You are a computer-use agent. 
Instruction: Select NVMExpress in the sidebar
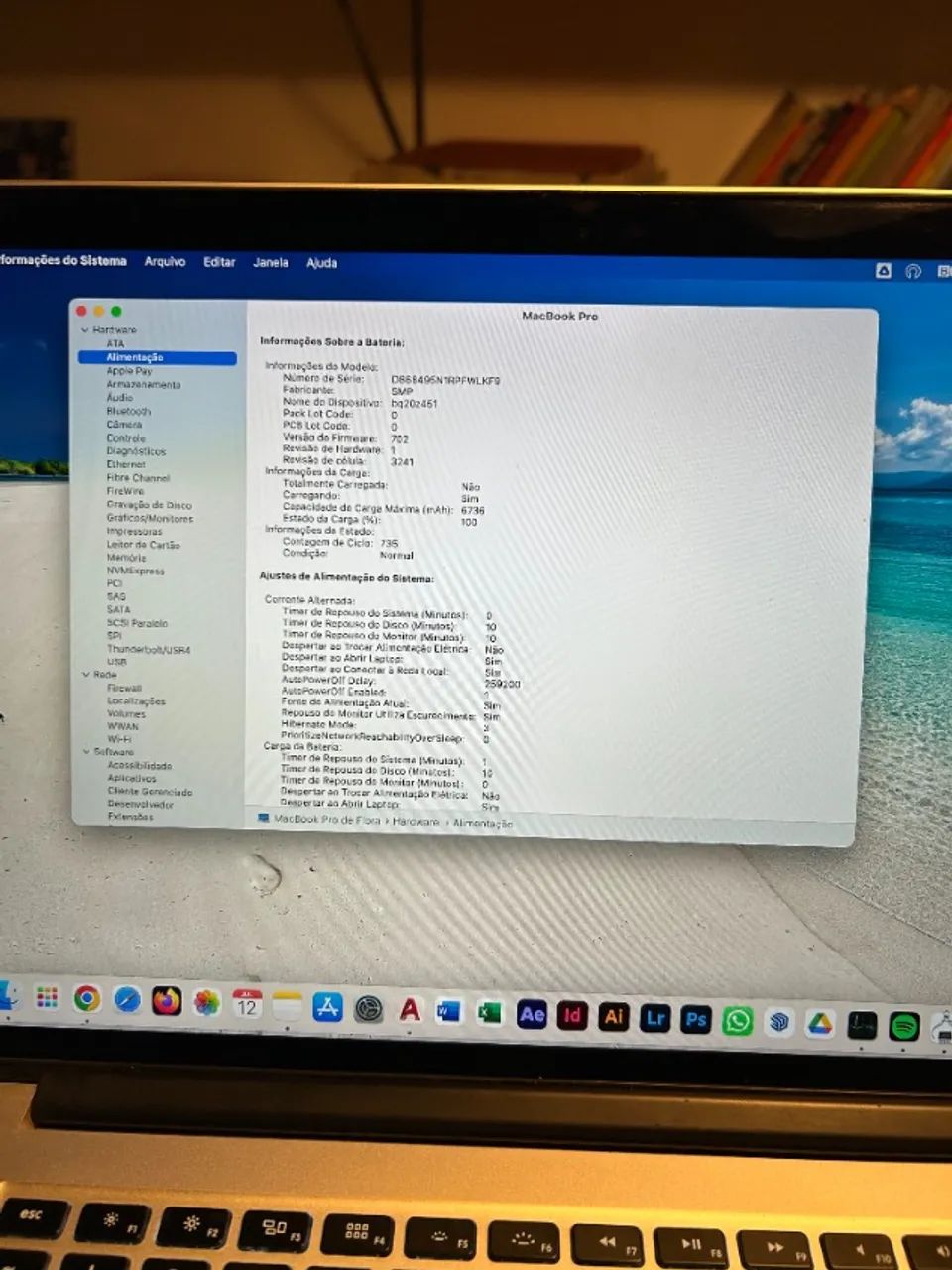pos(136,571)
